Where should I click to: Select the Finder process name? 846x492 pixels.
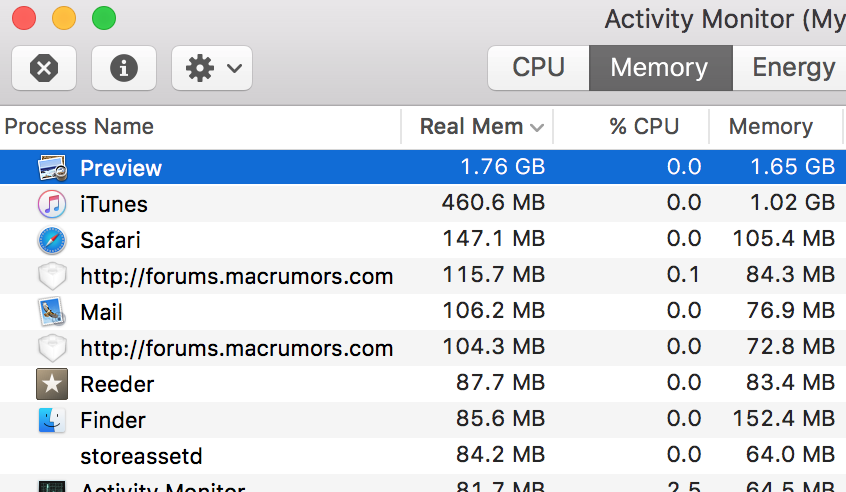[113, 420]
